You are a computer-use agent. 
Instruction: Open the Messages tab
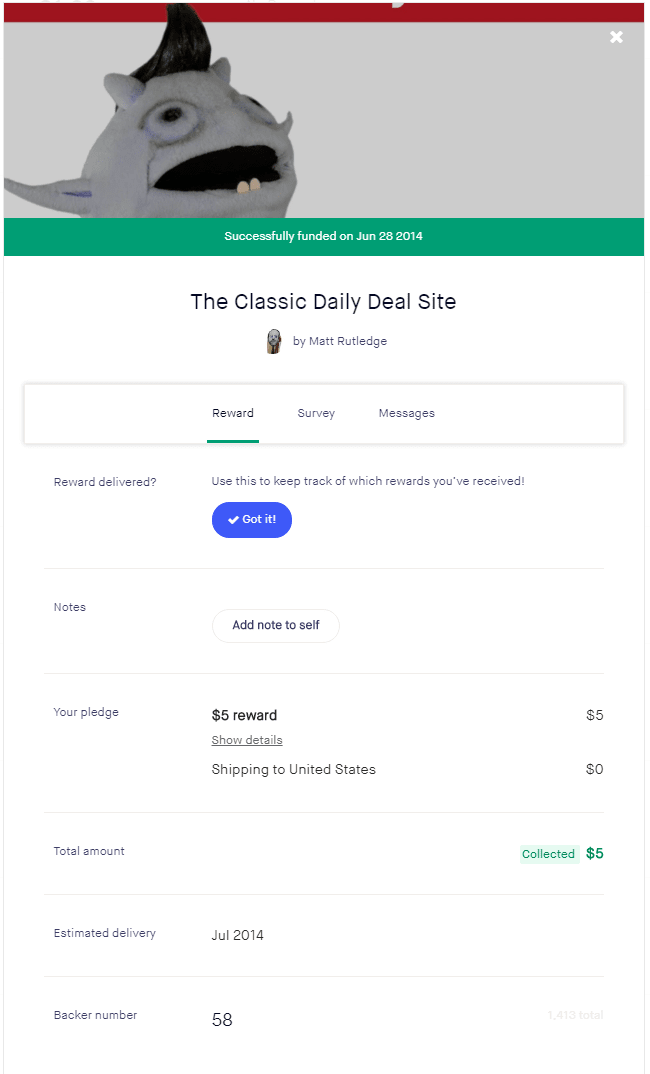(406, 413)
